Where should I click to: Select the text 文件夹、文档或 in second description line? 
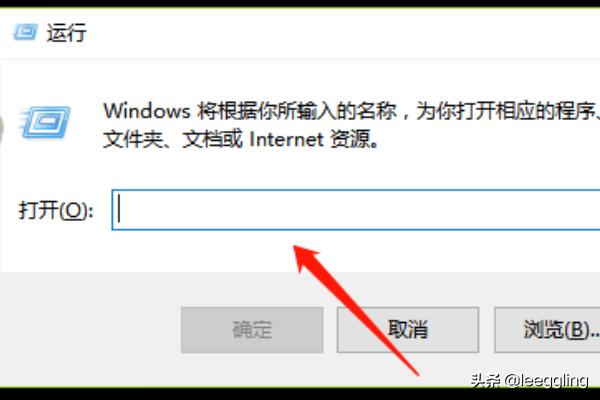pos(173,139)
